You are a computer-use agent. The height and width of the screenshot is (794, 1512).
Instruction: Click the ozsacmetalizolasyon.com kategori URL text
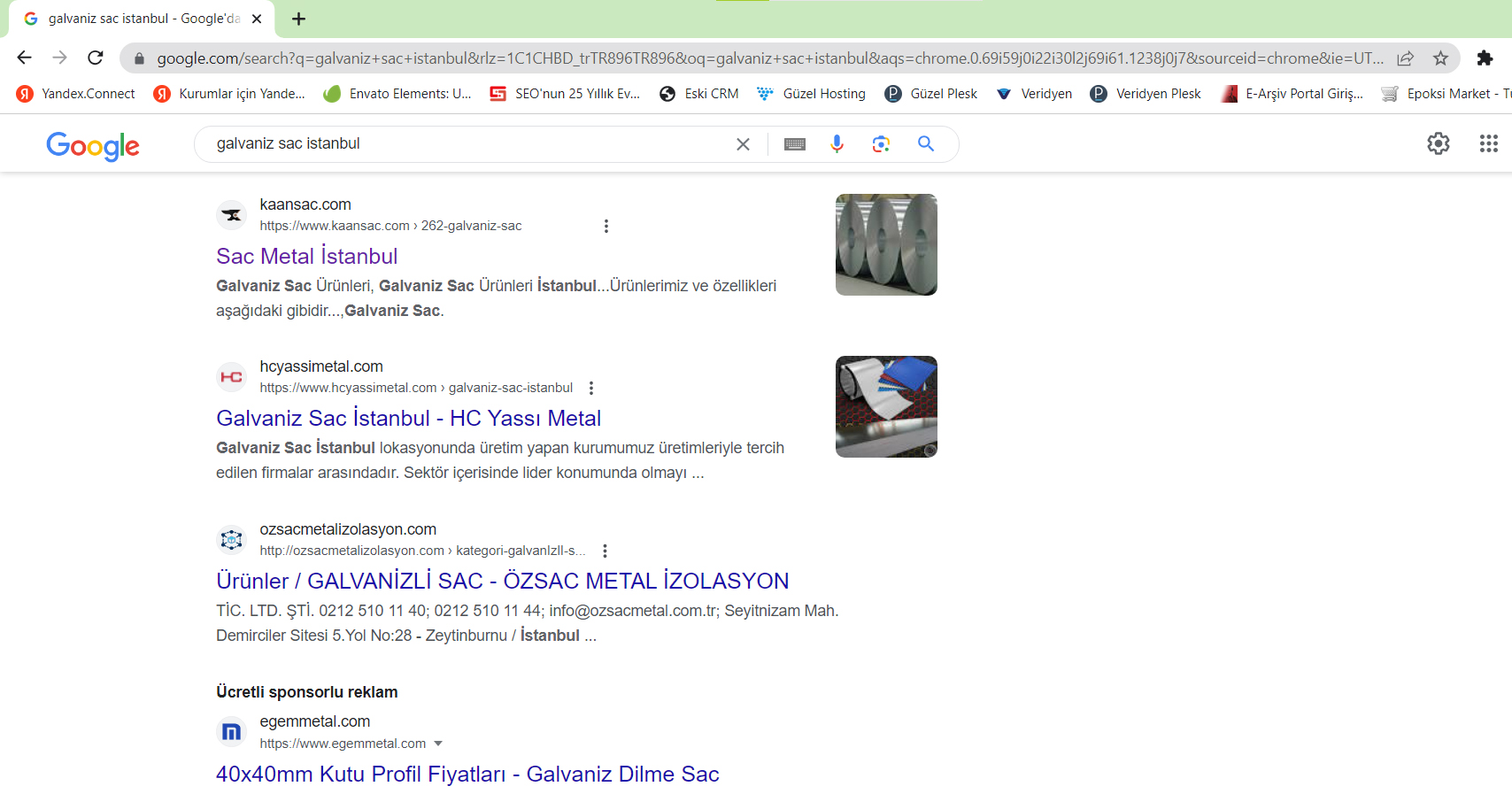(x=422, y=551)
